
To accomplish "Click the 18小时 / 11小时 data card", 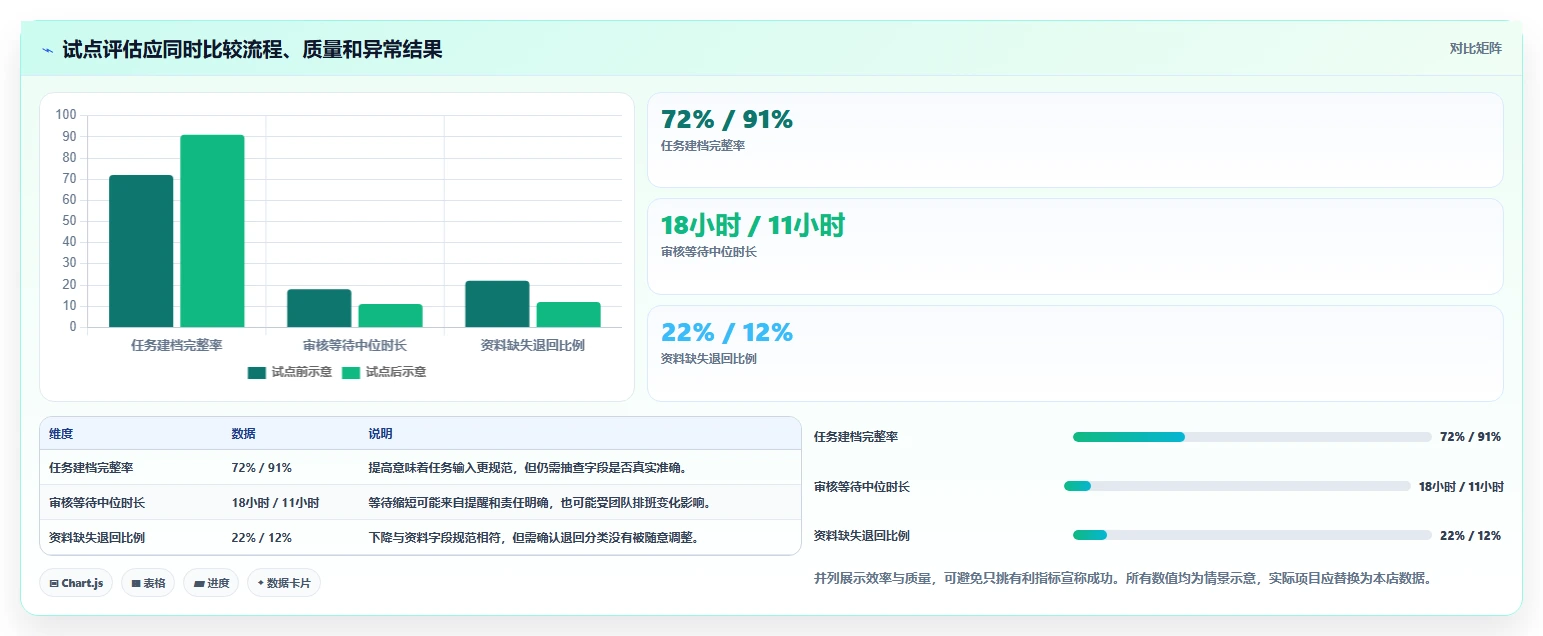I will 1075,246.
